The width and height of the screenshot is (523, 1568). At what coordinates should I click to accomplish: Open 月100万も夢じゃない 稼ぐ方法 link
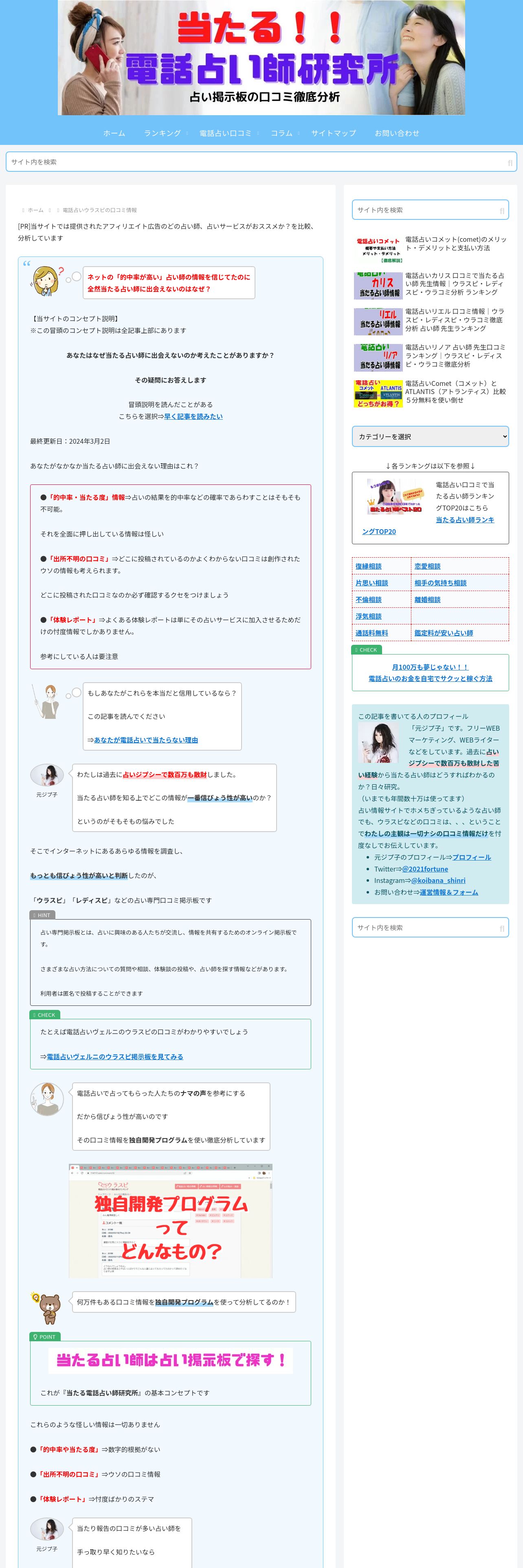(x=430, y=672)
